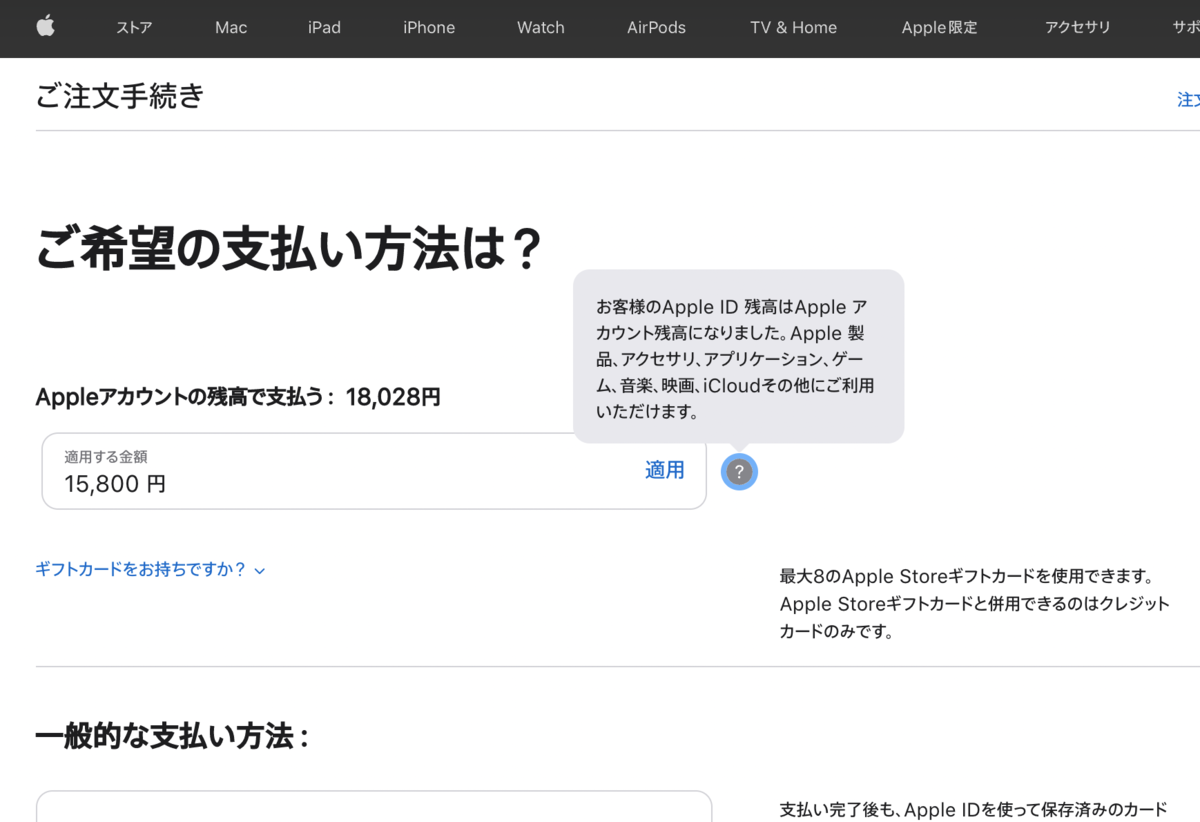Viewport: 1200px width, 822px height.
Task: Click the ご注文手続き heading text
Action: [x=120, y=96]
